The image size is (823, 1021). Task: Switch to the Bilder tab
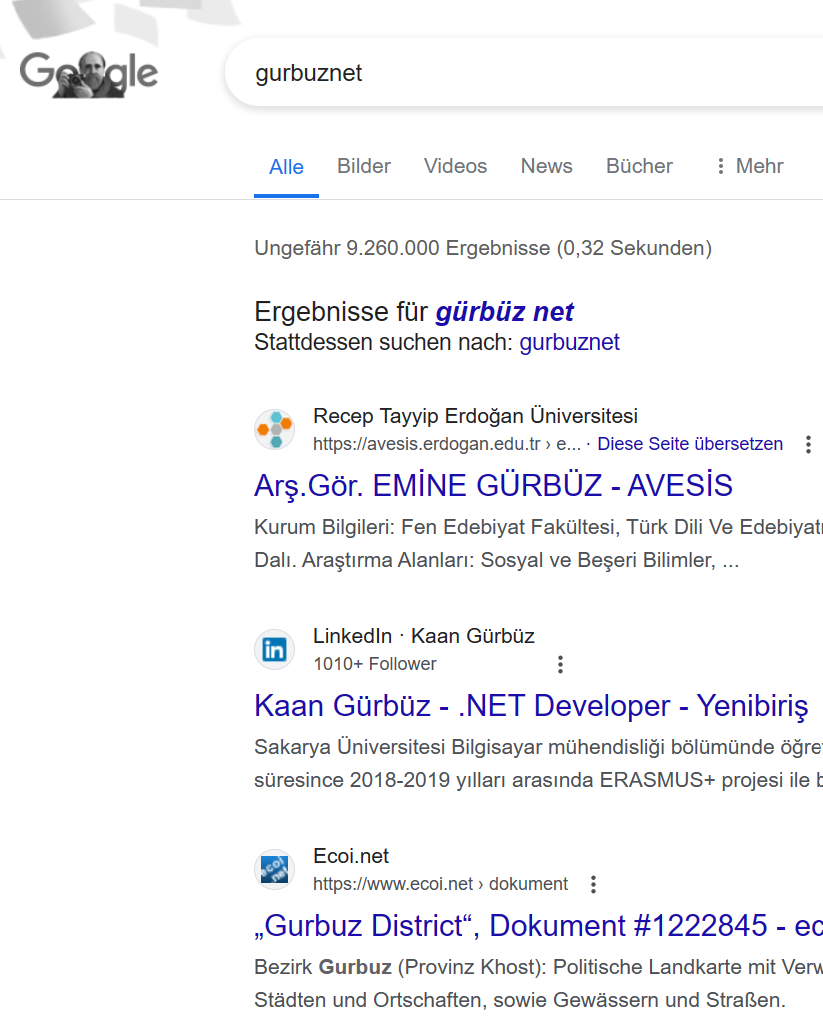point(363,166)
